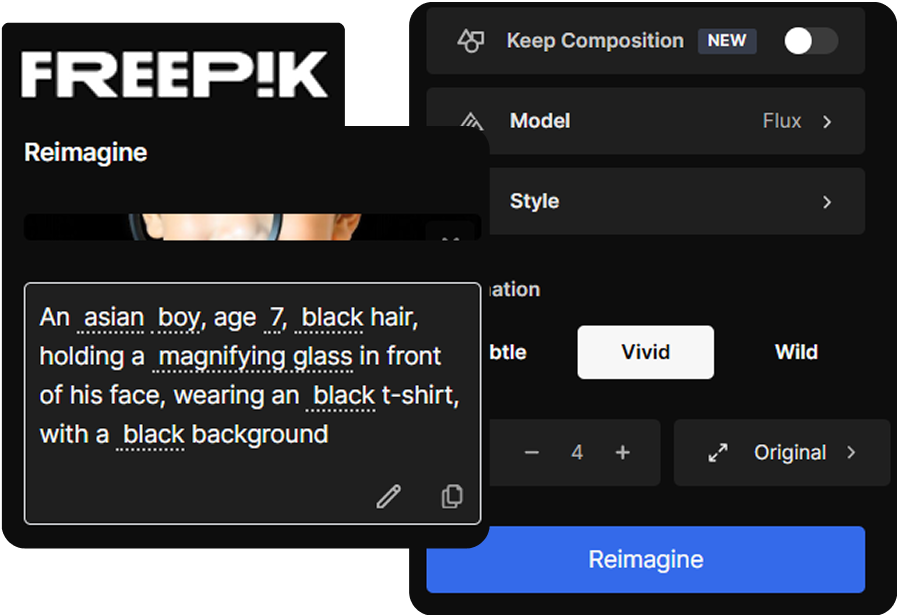Image resolution: width=897 pixels, height=615 pixels.
Task: Click the Freepik logo
Action: [174, 74]
